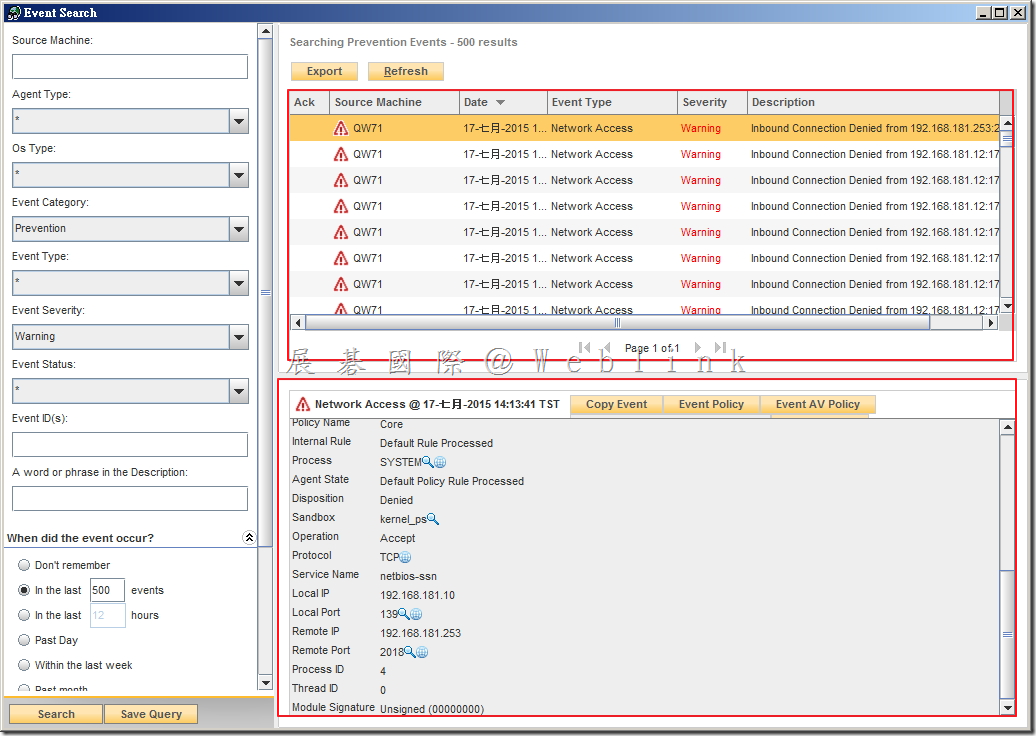
Task: Open the Agent Type dropdown
Action: click(238, 121)
